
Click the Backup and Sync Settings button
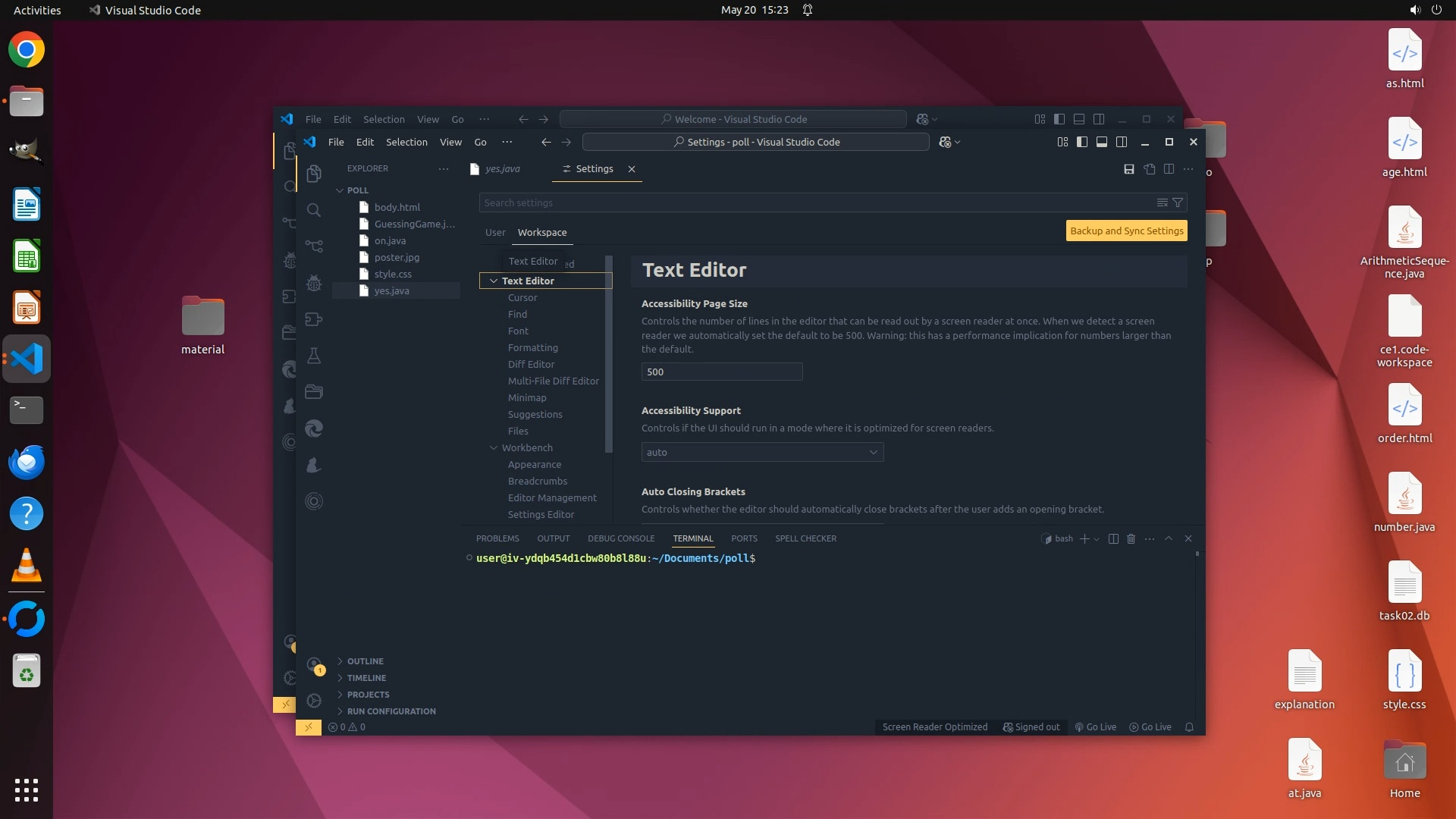(1126, 231)
